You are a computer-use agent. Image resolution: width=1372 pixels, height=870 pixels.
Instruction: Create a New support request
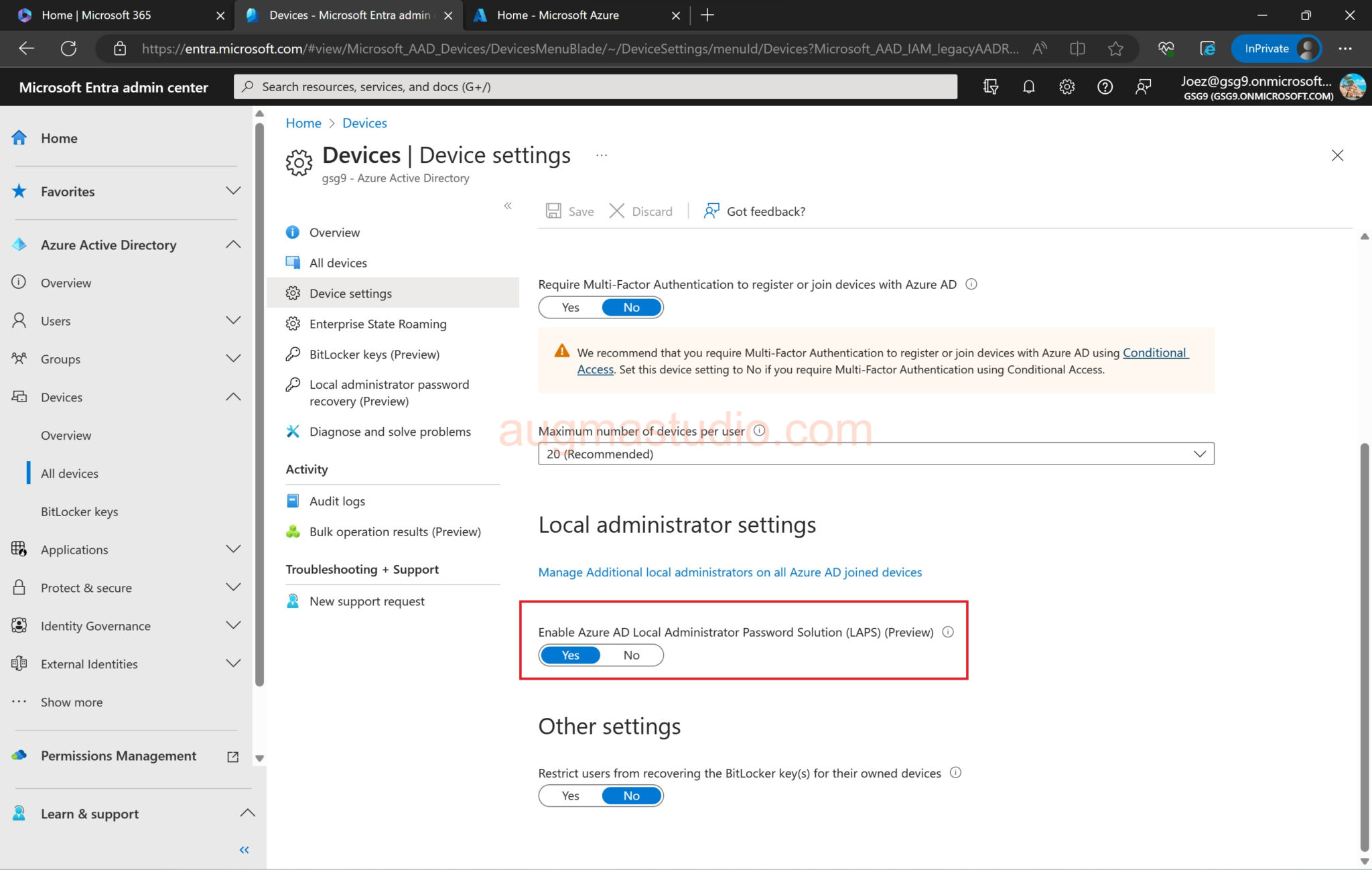tap(366, 601)
